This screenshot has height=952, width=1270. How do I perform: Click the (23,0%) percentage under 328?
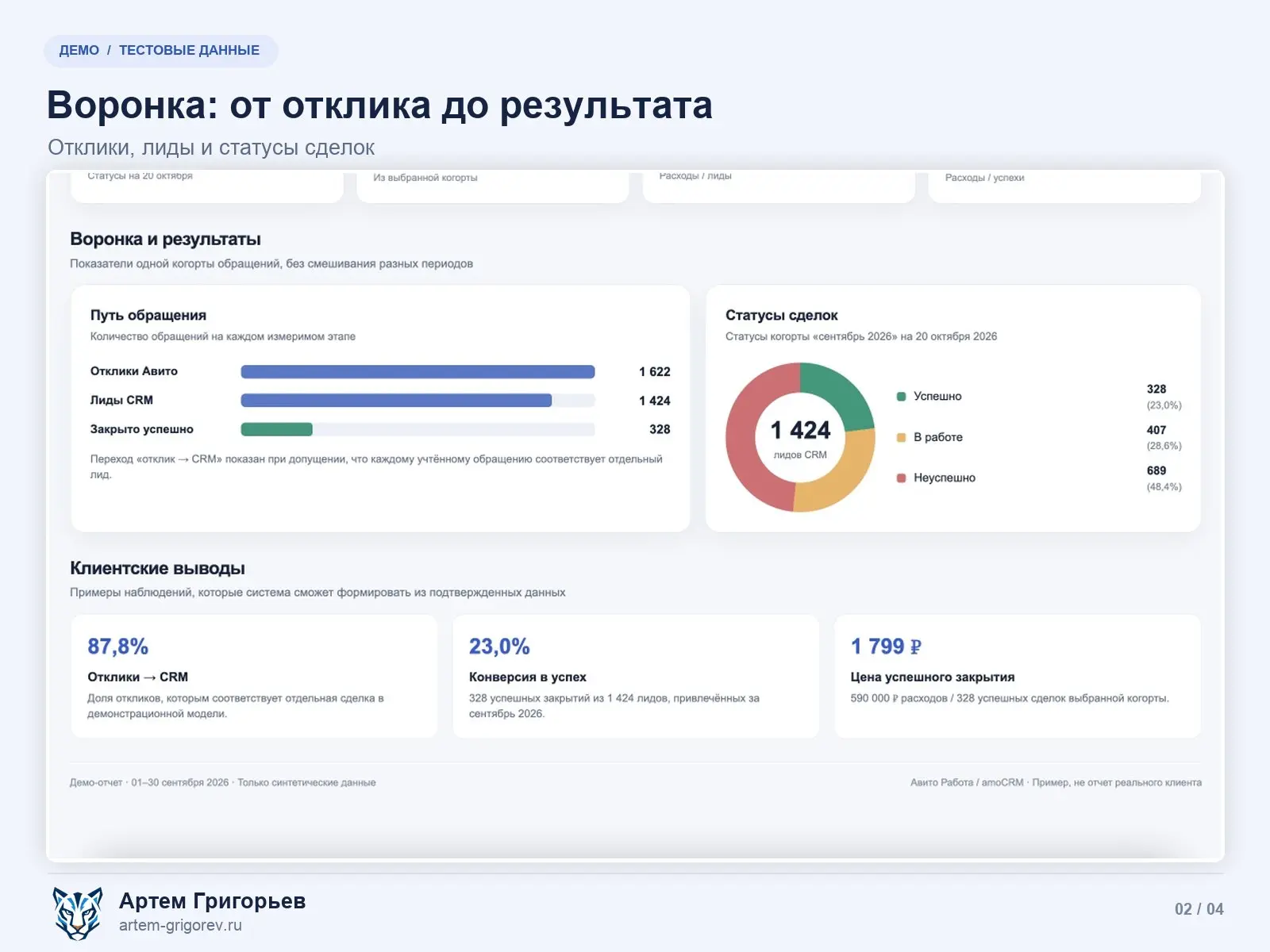click(x=1164, y=405)
